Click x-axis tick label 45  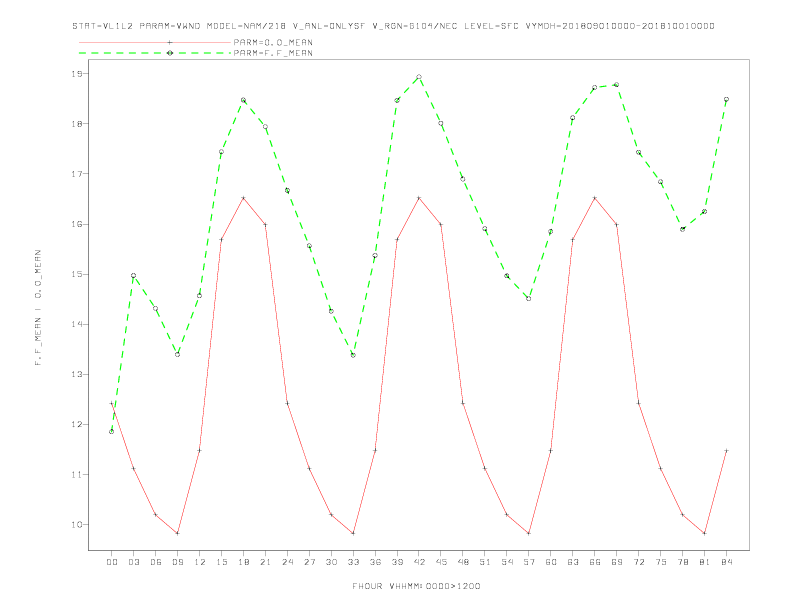click(441, 562)
